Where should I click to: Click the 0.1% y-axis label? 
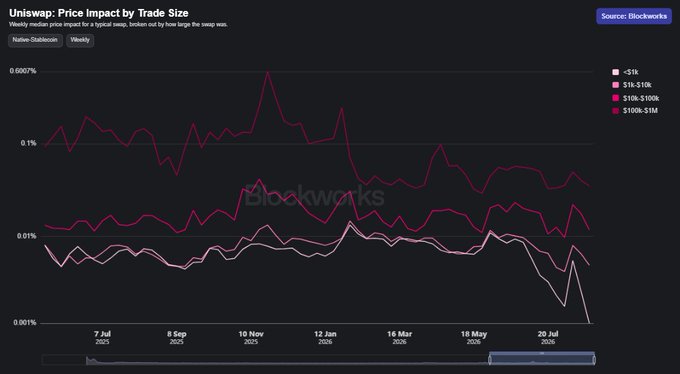29,143
